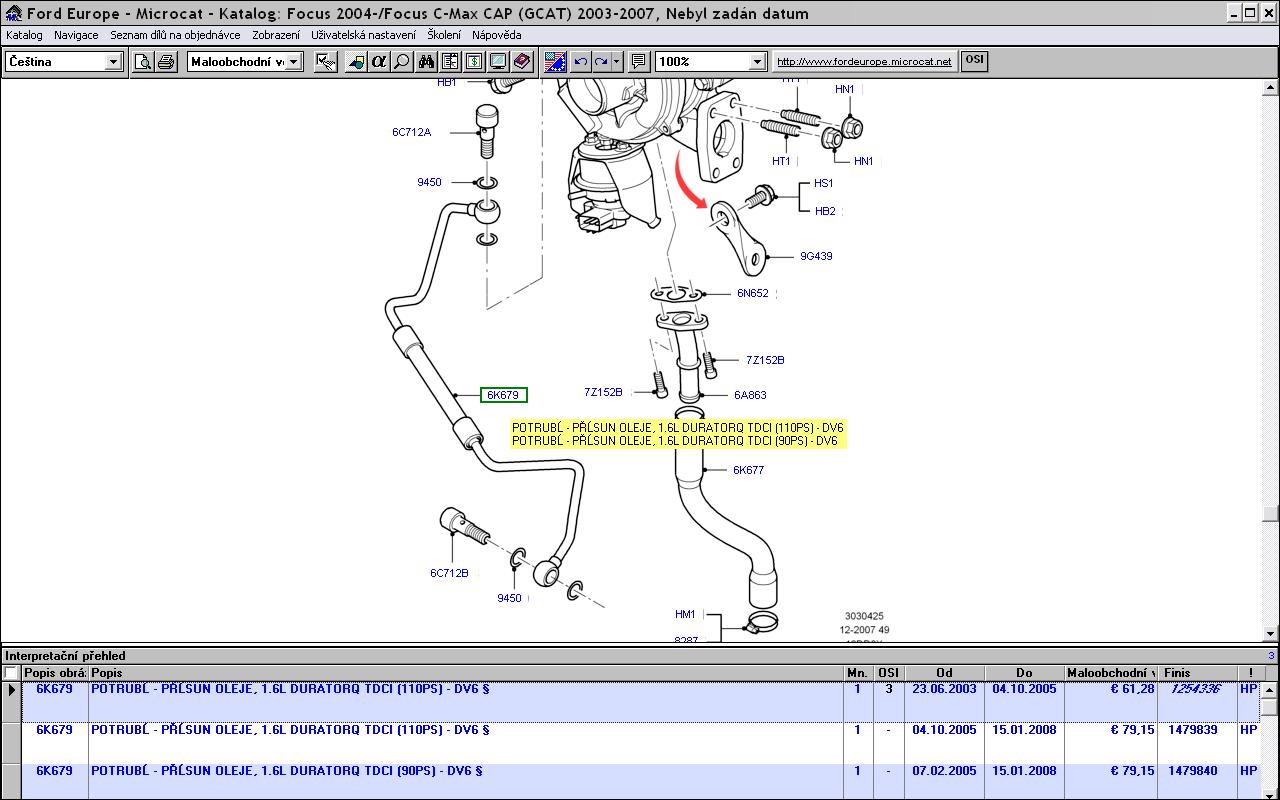The height and width of the screenshot is (800, 1280).
Task: Click the OSI toolbar button
Action: [x=974, y=61]
